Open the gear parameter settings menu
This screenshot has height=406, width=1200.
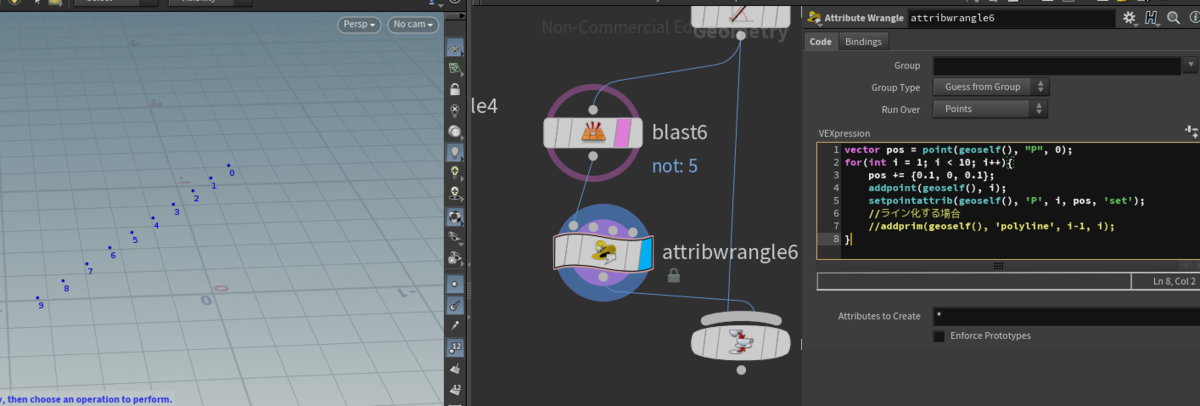click(x=1130, y=18)
